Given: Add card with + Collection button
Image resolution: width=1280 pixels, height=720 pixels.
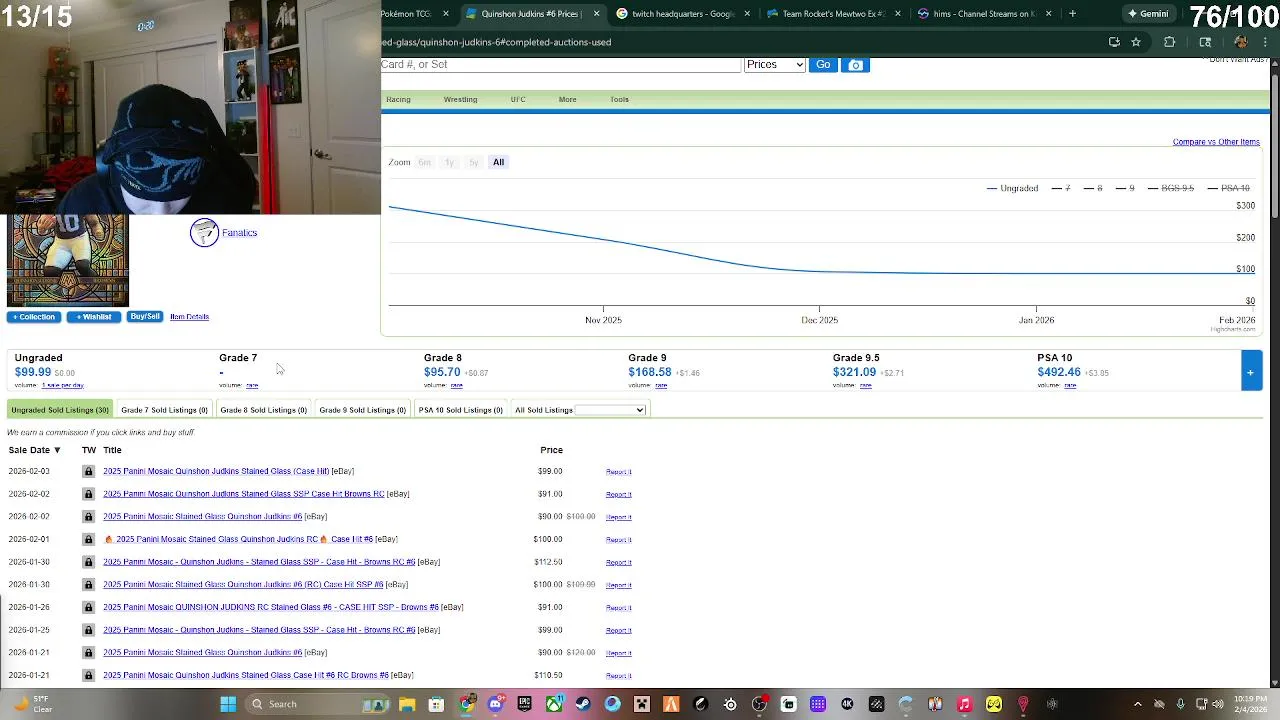Looking at the screenshot, I should pos(34,317).
